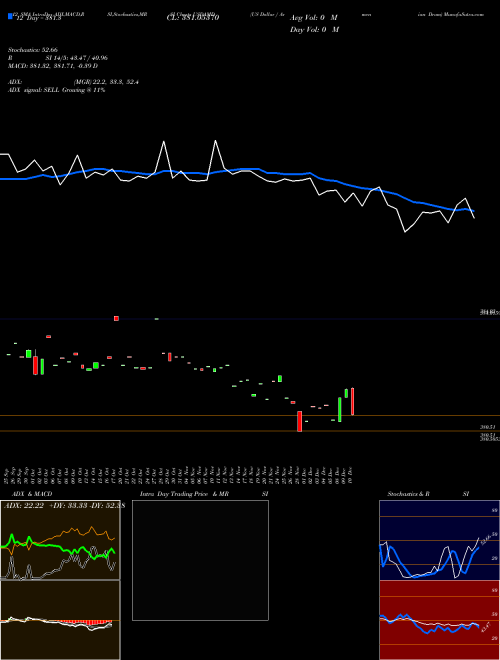Click the empty Intra Day Trading Price panel
The height and width of the screenshot is (660, 500).
200,560
